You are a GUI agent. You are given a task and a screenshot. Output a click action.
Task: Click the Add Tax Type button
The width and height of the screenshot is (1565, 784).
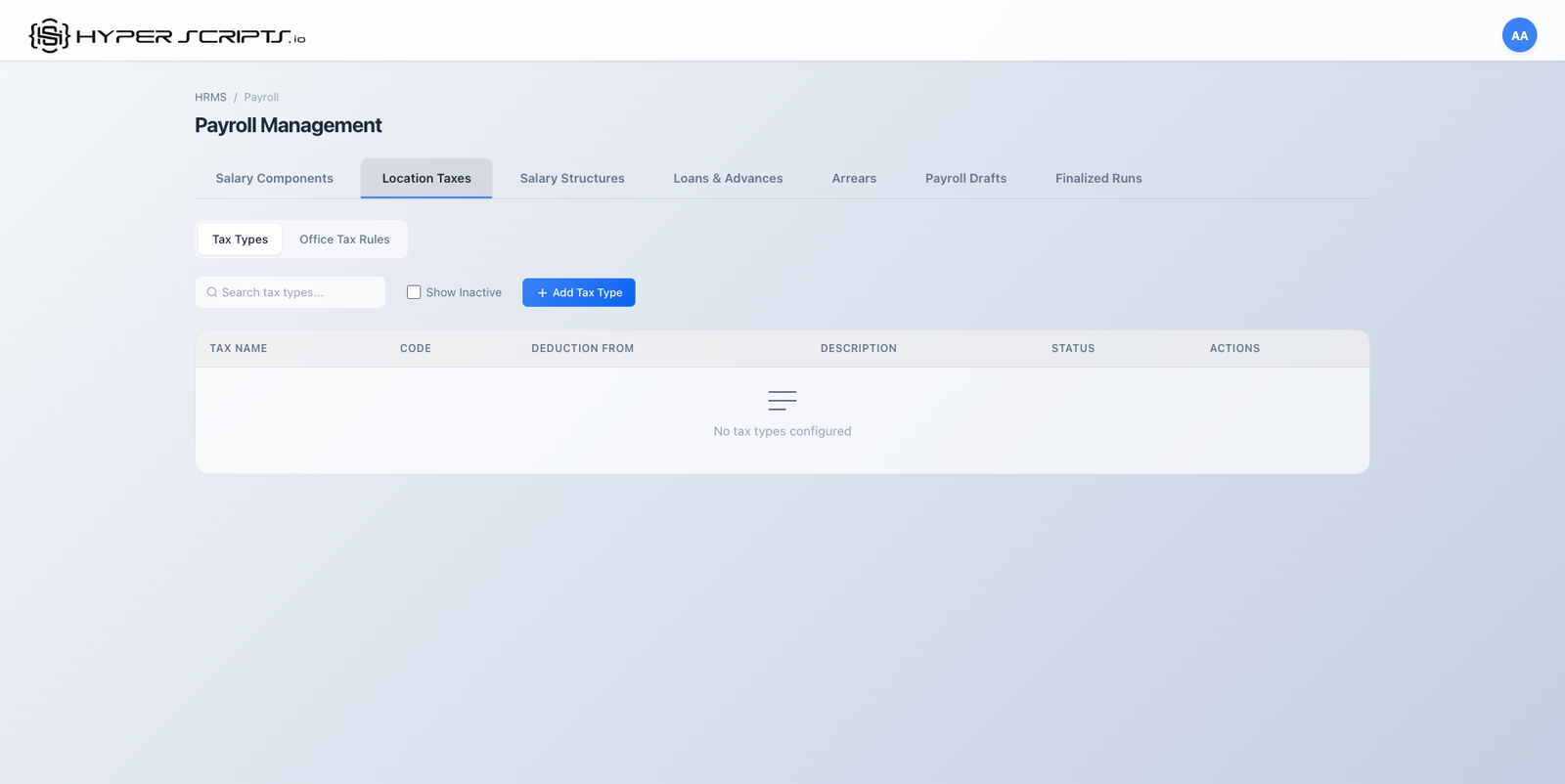point(579,292)
